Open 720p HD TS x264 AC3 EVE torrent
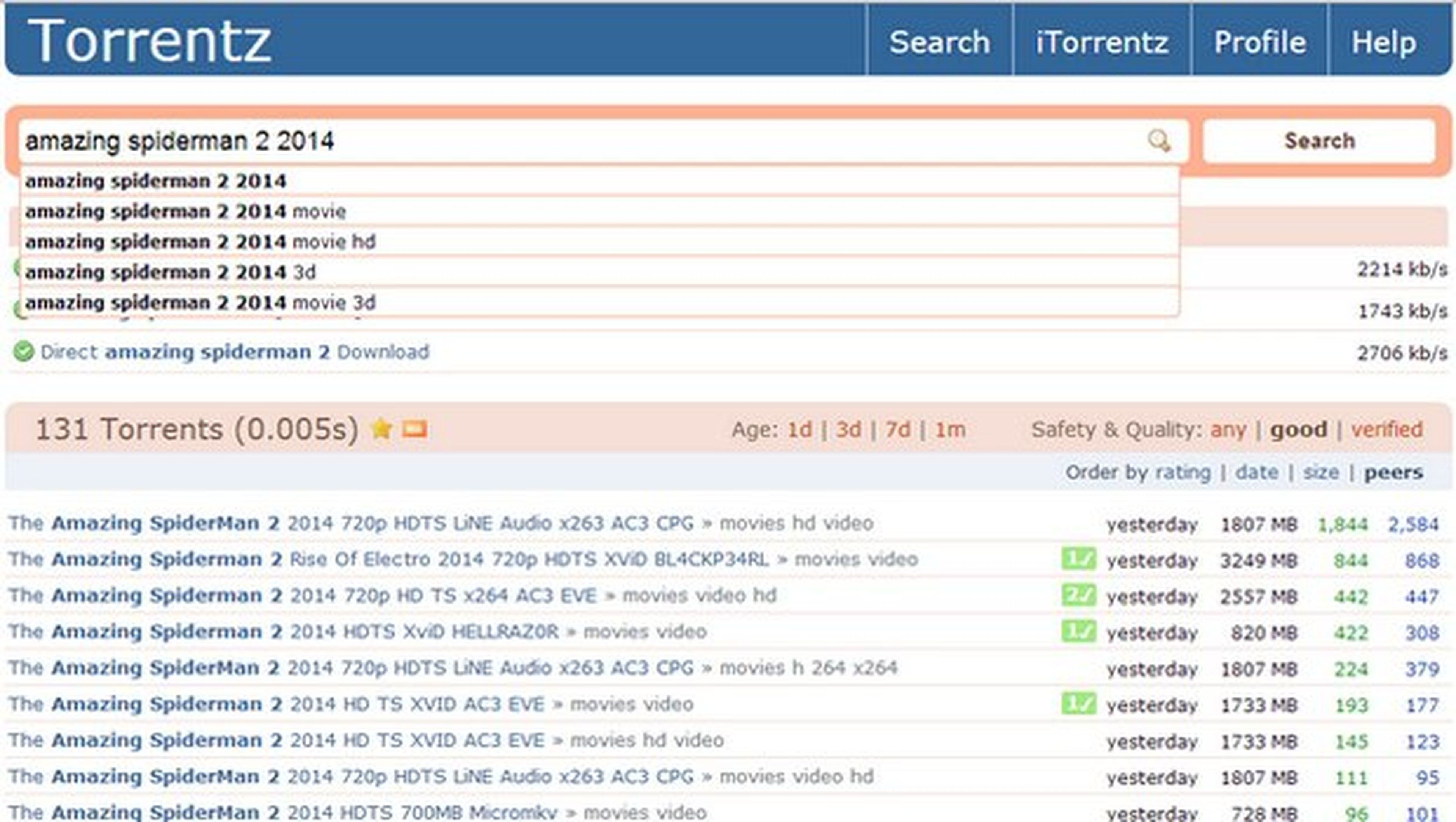The width and height of the screenshot is (1456, 822). [x=303, y=596]
